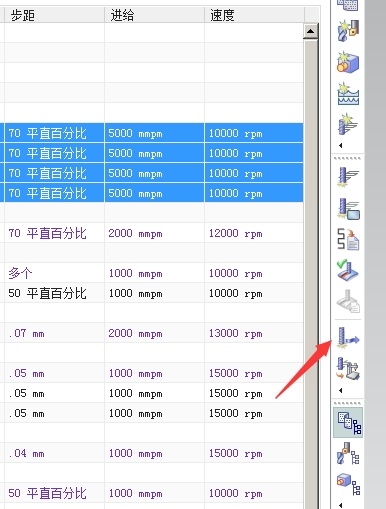
Task: Click the 步距 column header
Action: (54, 15)
